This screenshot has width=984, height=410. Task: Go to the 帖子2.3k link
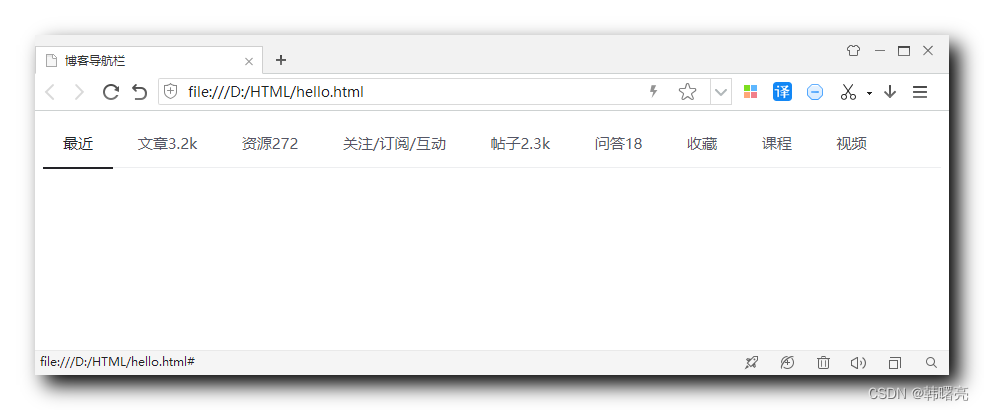point(520,144)
